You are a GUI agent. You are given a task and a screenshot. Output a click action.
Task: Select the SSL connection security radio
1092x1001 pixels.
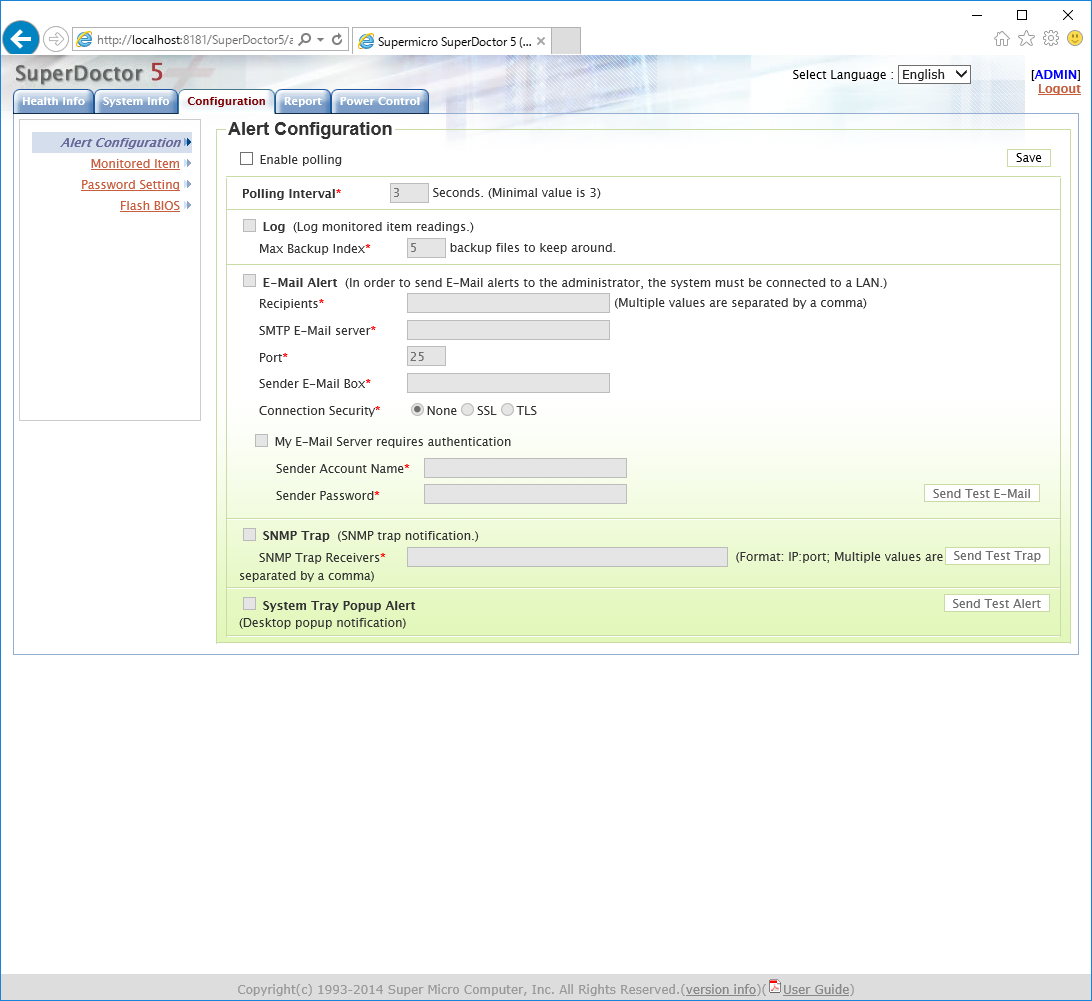[467, 410]
